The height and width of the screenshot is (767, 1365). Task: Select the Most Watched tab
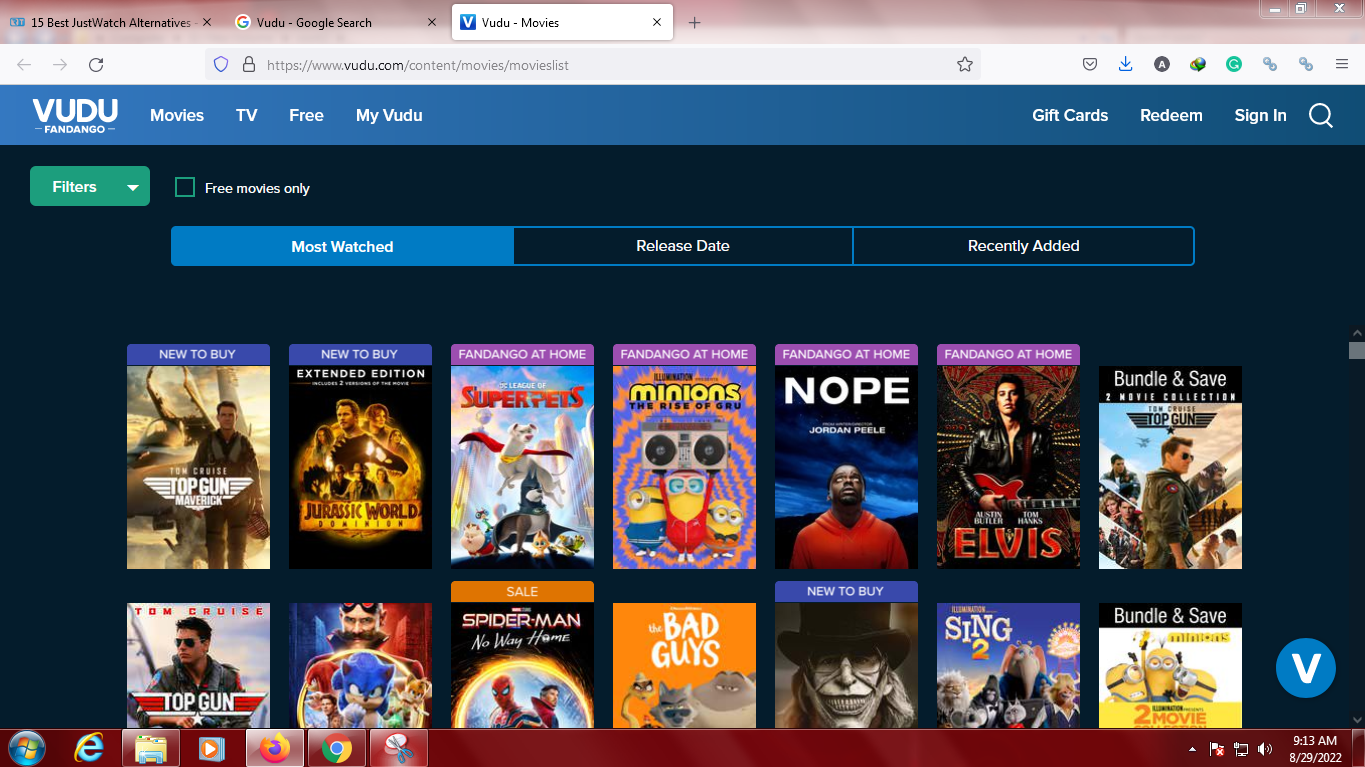(x=342, y=246)
